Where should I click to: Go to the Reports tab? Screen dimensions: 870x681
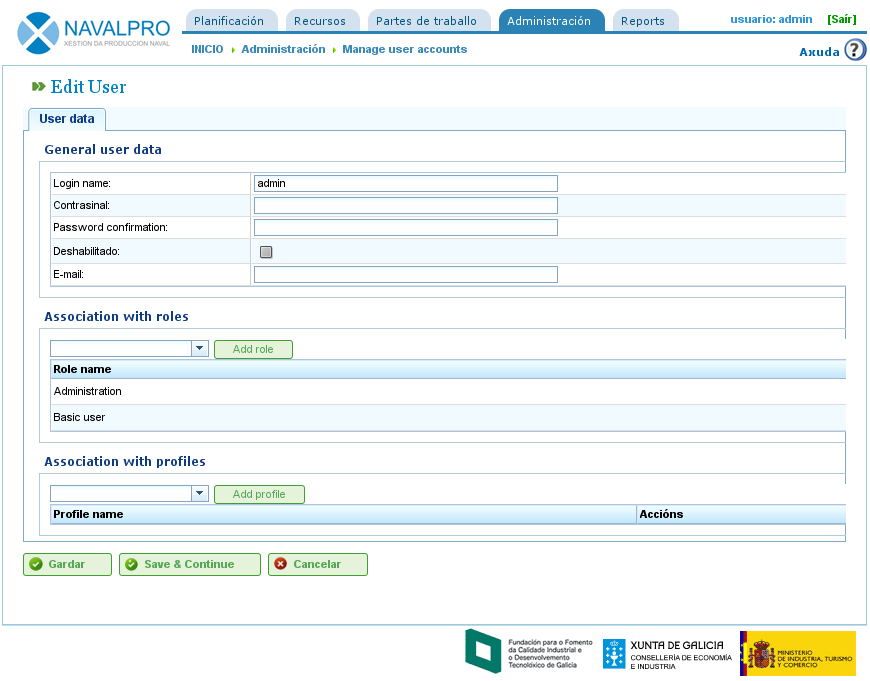642,21
